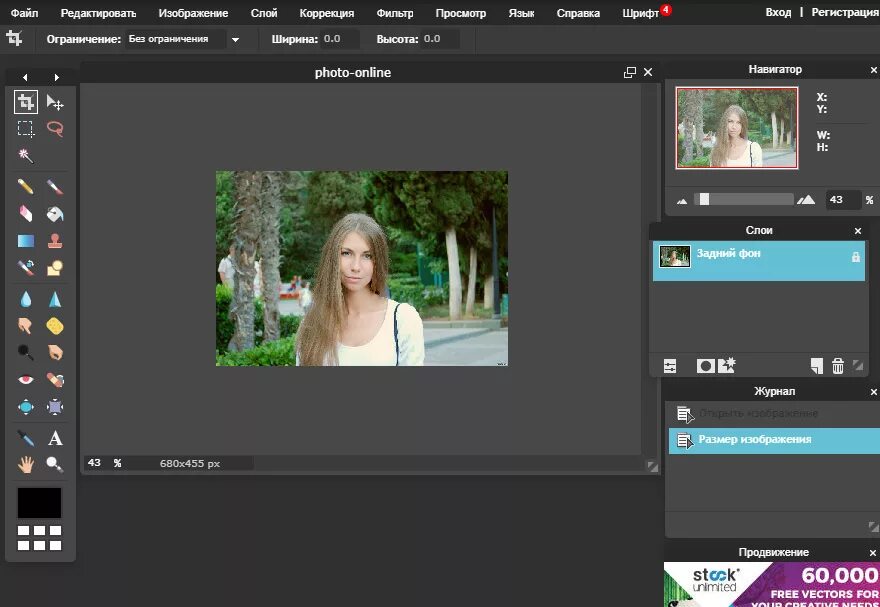Open the Шрифт menu with red badge
Viewport: 880px width, 607px height.
click(x=641, y=13)
